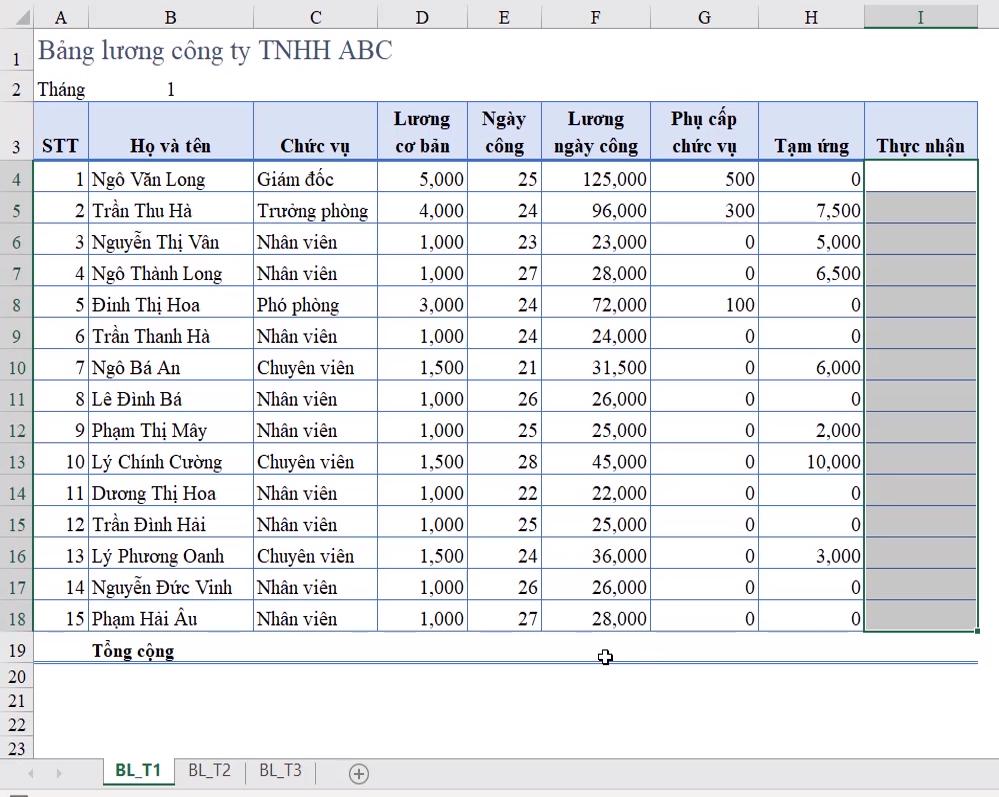Click the title 'Bảng lương công ty TNHH ABC'
This screenshot has width=999, height=797.
coord(215,51)
